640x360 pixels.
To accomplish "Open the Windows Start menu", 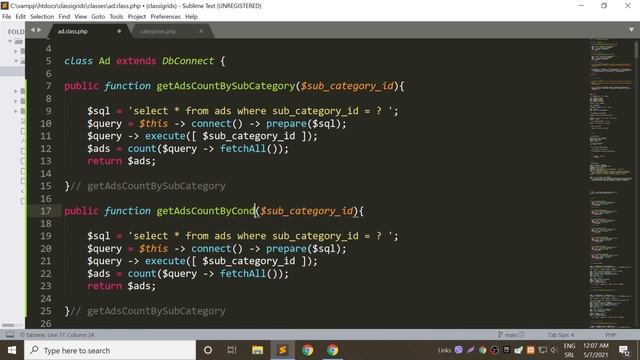I will (12, 350).
